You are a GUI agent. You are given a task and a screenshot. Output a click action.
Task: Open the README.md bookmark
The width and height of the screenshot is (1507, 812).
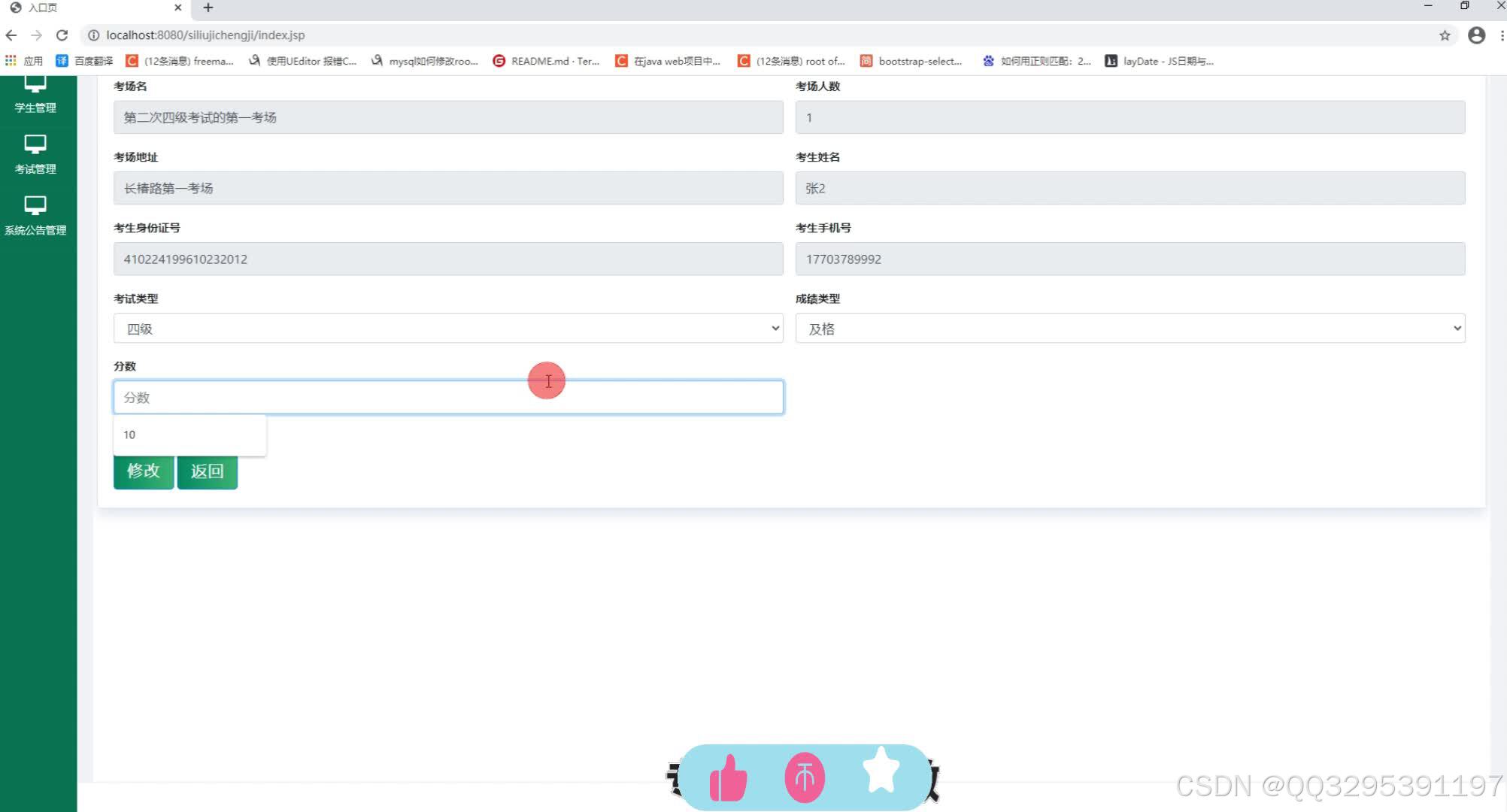547,61
